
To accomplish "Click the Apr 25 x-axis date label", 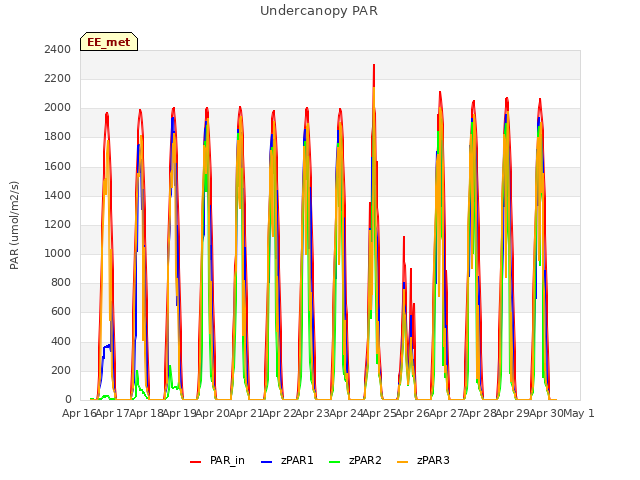I will click(x=380, y=414).
